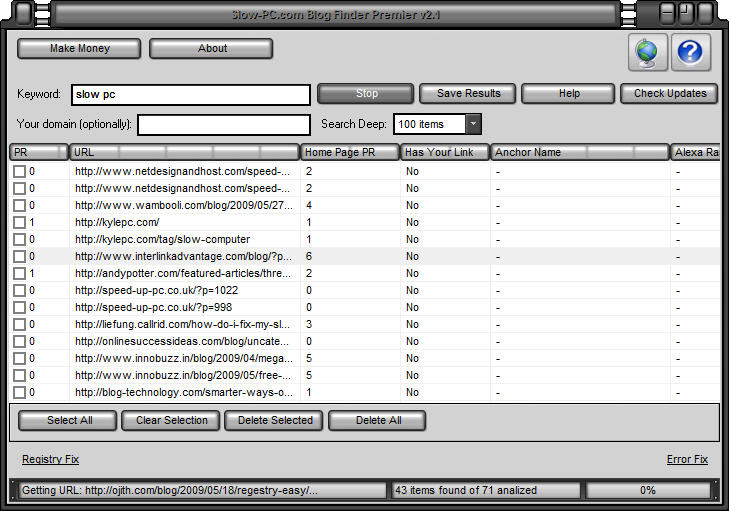Click the Select All button

coord(68,420)
